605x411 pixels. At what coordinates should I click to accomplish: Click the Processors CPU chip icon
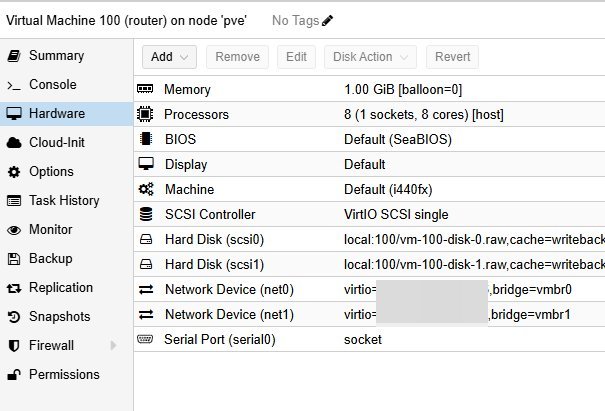146,115
